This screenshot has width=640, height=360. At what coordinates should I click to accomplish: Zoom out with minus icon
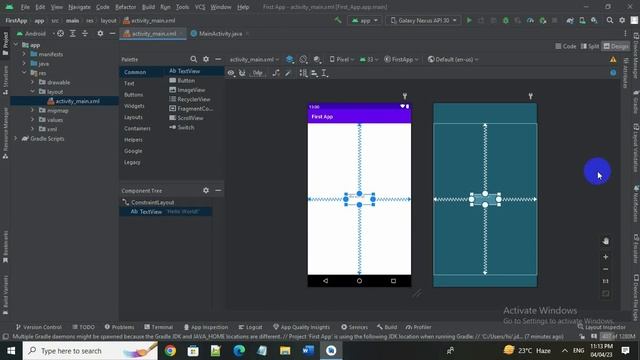click(x=606, y=269)
